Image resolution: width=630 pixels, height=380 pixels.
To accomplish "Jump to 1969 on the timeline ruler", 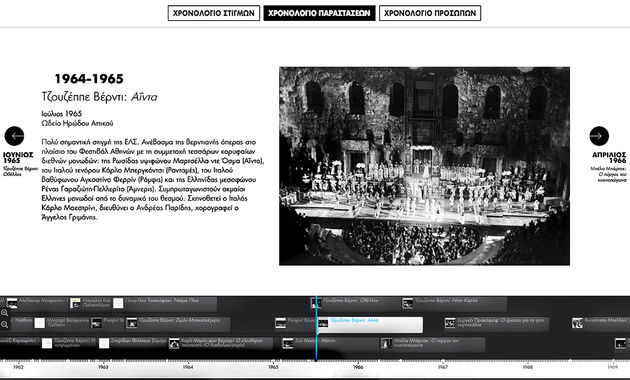I will (x=612, y=367).
